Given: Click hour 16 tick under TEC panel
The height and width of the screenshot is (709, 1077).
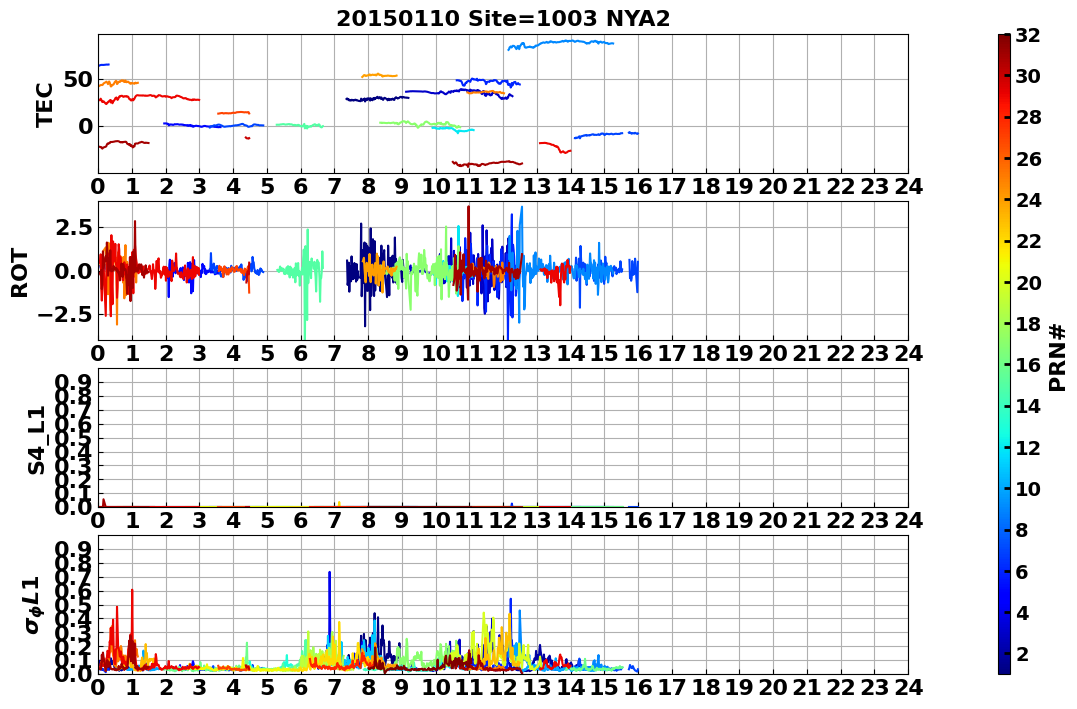Looking at the screenshot, I should click(x=638, y=186).
